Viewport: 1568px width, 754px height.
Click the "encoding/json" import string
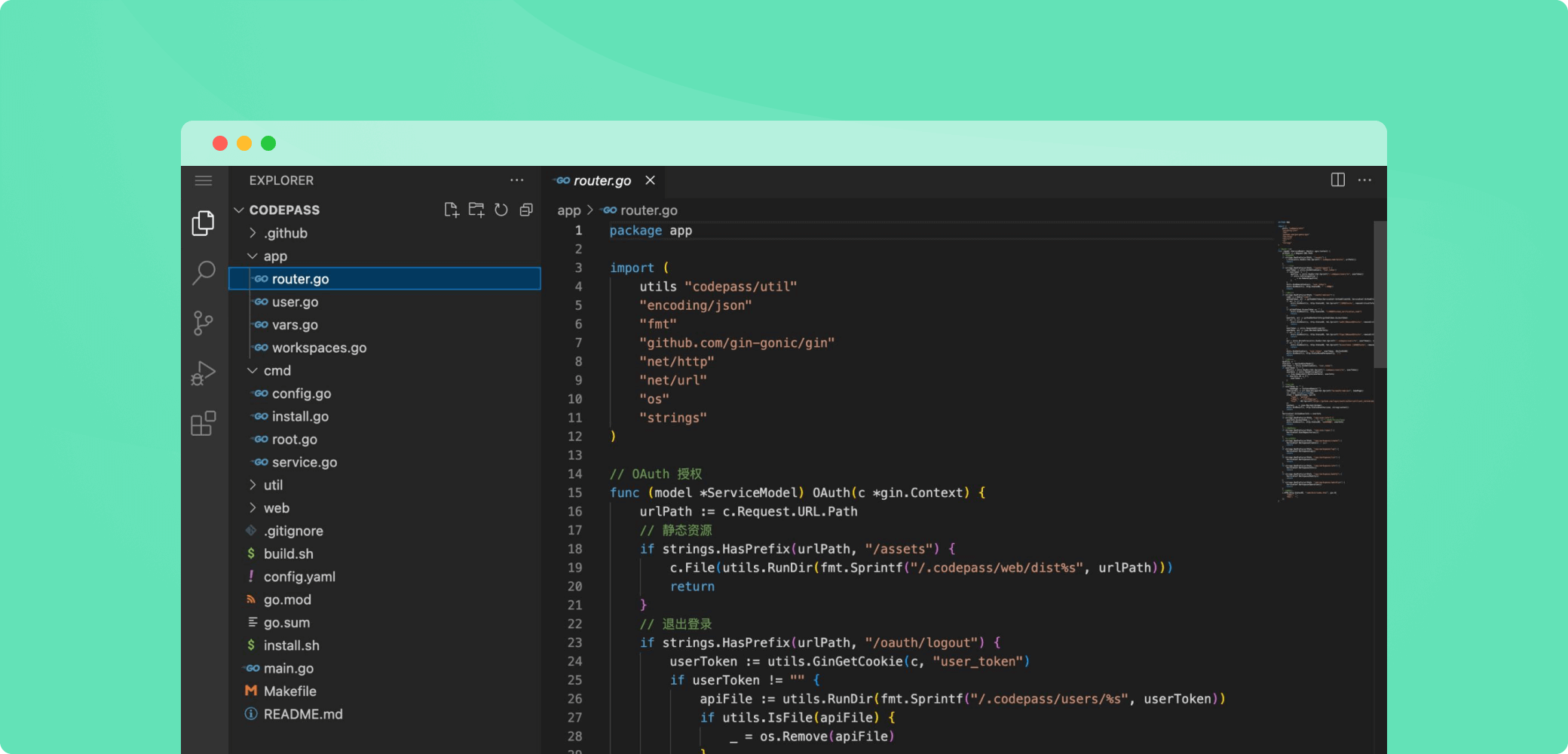click(x=696, y=305)
